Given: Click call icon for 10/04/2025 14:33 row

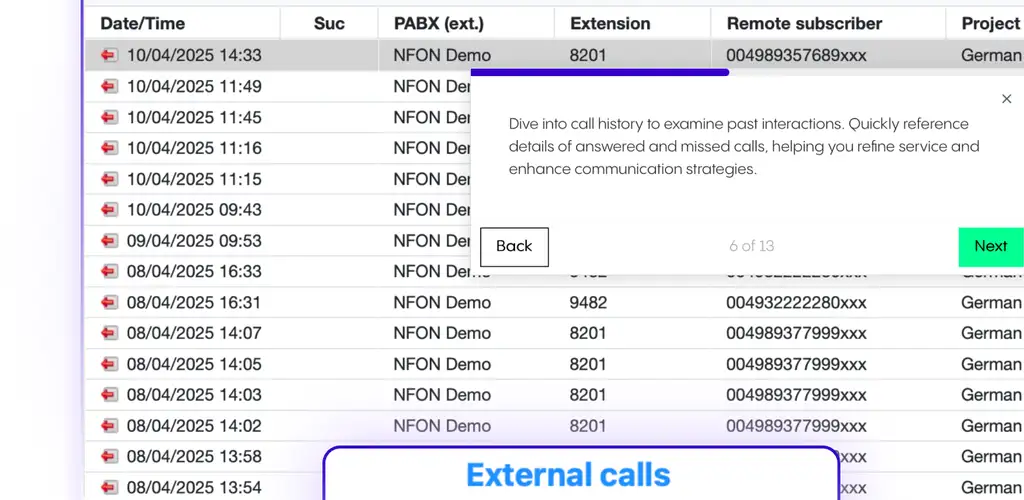Looking at the screenshot, I should tap(109, 56).
